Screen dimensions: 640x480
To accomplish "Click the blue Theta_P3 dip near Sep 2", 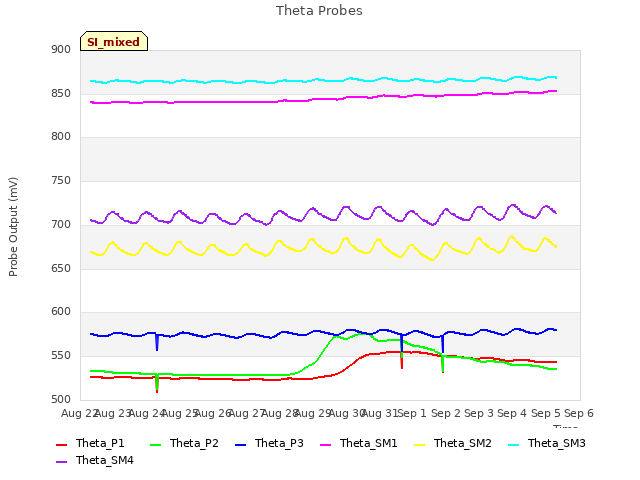I will (443, 345).
